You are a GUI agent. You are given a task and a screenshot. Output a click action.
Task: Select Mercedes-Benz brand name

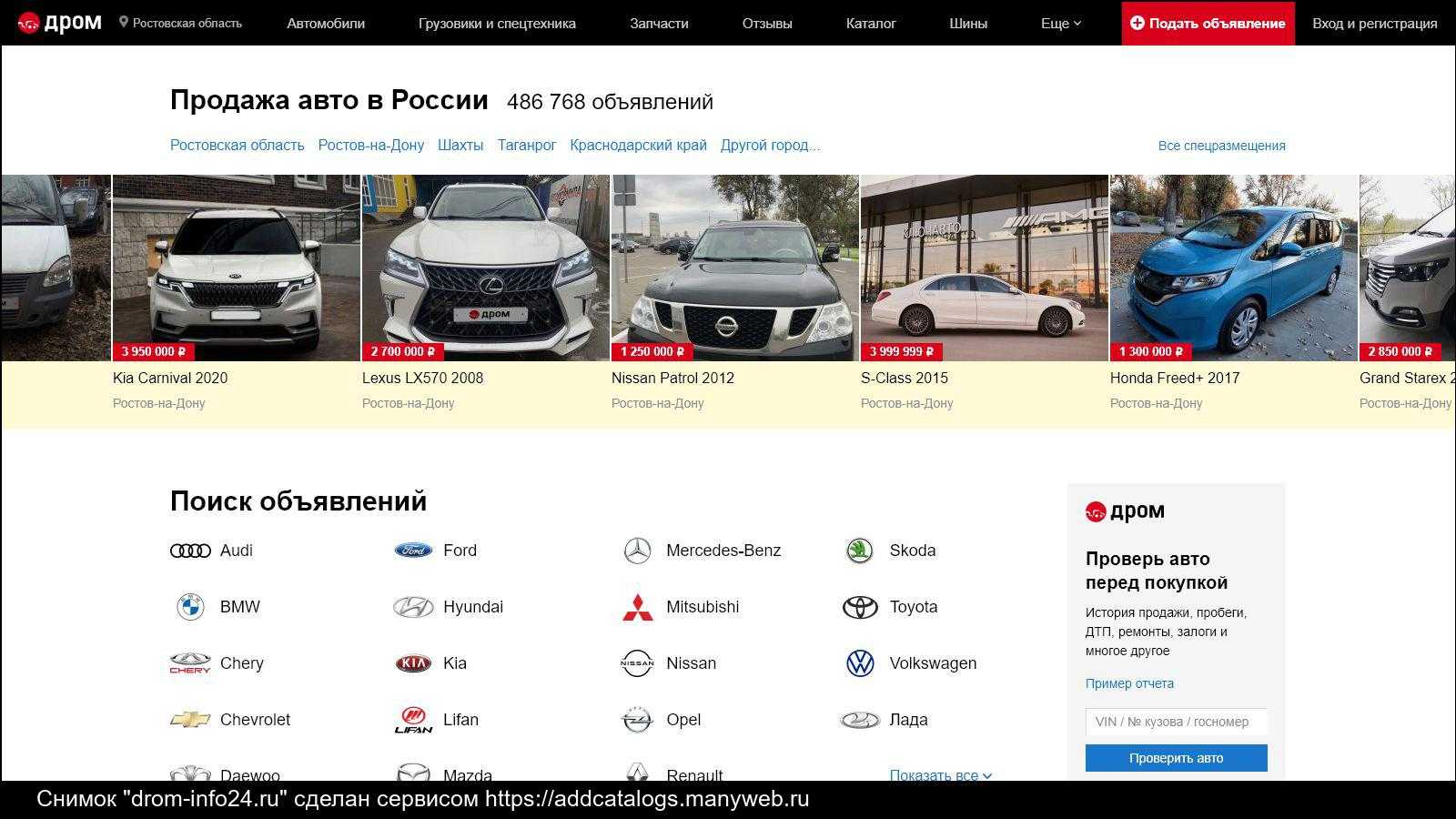[x=723, y=551]
